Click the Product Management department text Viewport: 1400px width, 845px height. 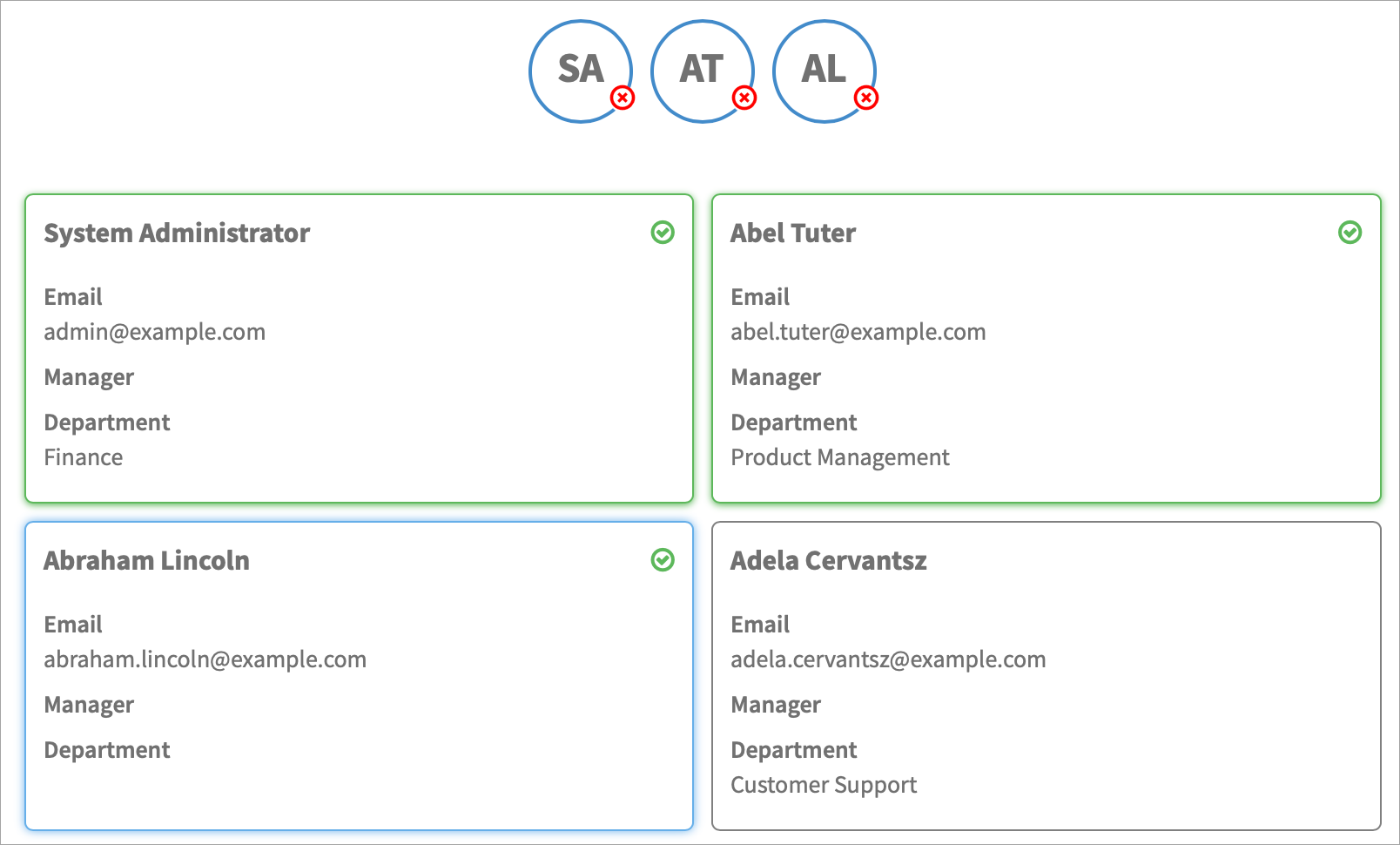pos(840,457)
